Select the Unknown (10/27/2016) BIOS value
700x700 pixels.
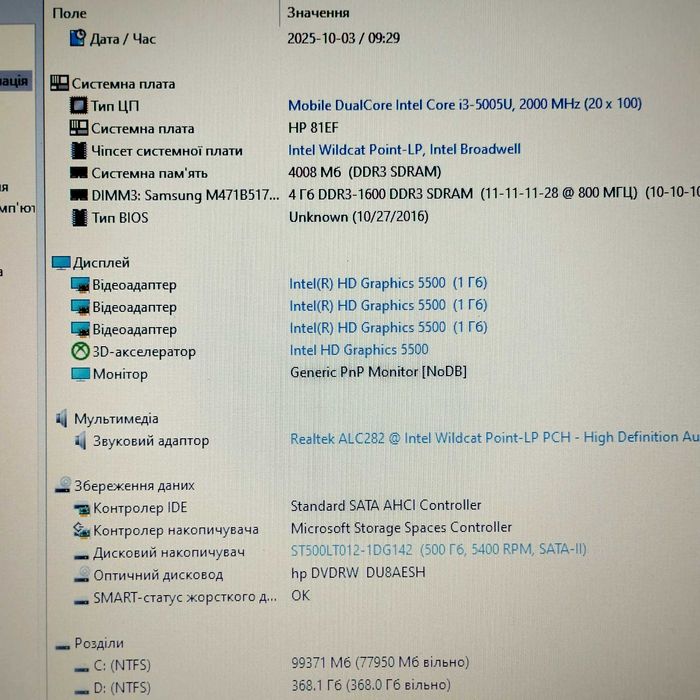(x=359, y=217)
